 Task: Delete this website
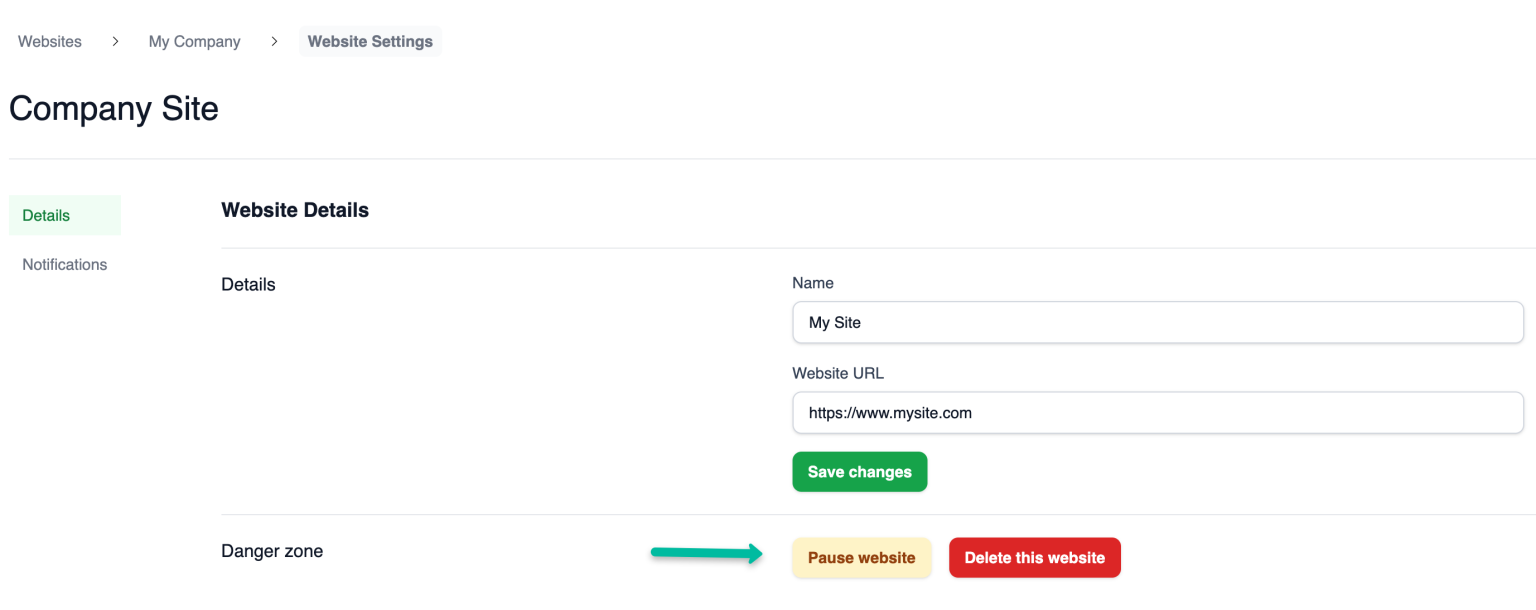pos(1034,557)
